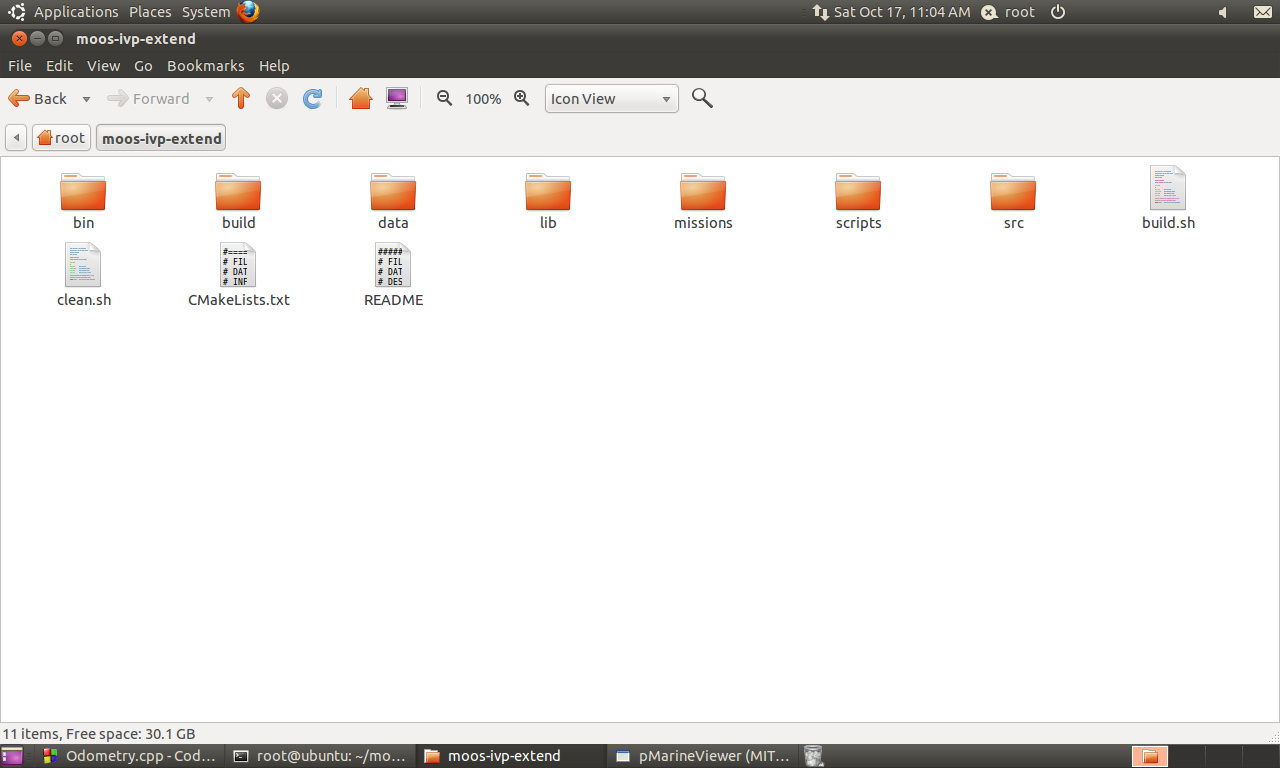Image resolution: width=1280 pixels, height=768 pixels.
Task: Open the View menu
Action: click(103, 66)
